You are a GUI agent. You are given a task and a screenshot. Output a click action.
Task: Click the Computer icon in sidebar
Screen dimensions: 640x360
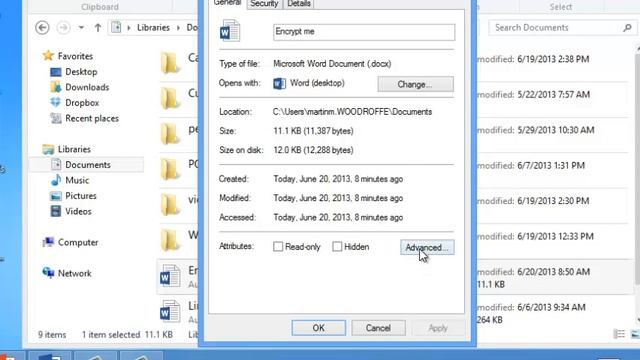pyautogui.click(x=48, y=242)
